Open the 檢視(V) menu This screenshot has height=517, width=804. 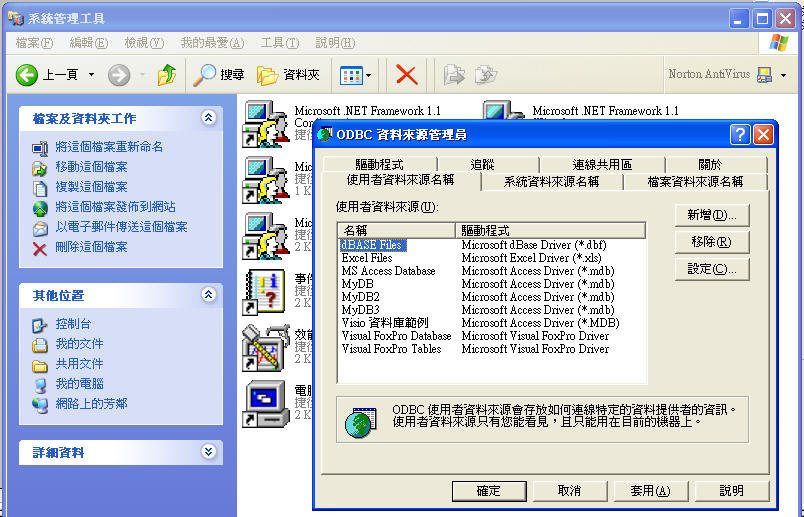[x=144, y=43]
